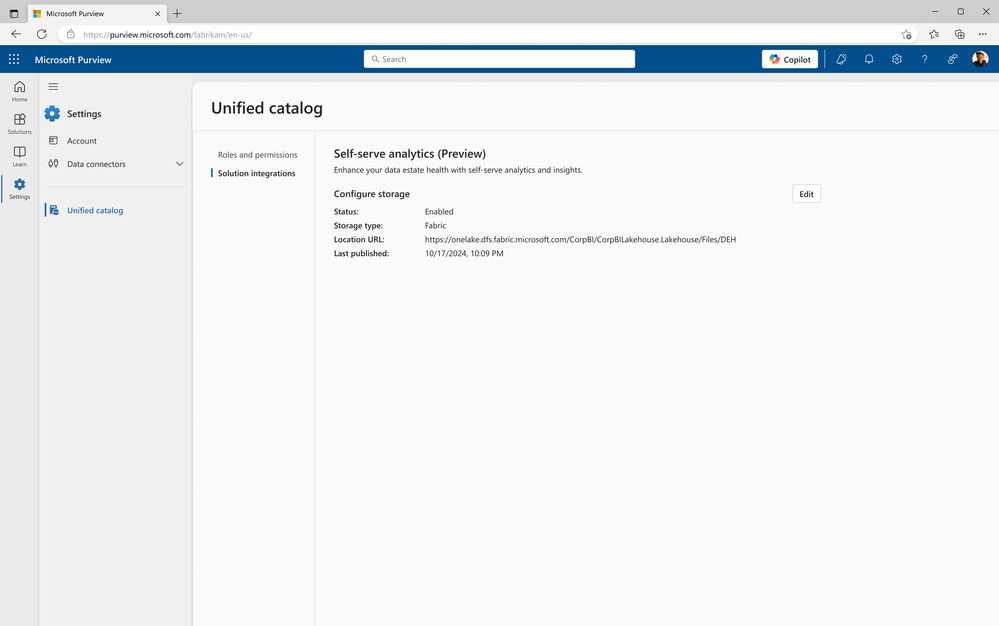This screenshot has width=999, height=626.
Task: Click the OneLake Location URL text
Action: point(580,239)
